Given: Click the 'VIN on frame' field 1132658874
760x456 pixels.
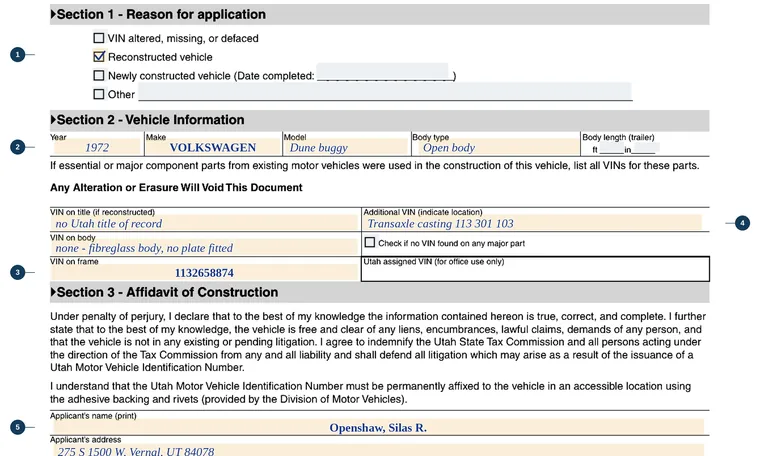Looking at the screenshot, I should click(x=205, y=273).
